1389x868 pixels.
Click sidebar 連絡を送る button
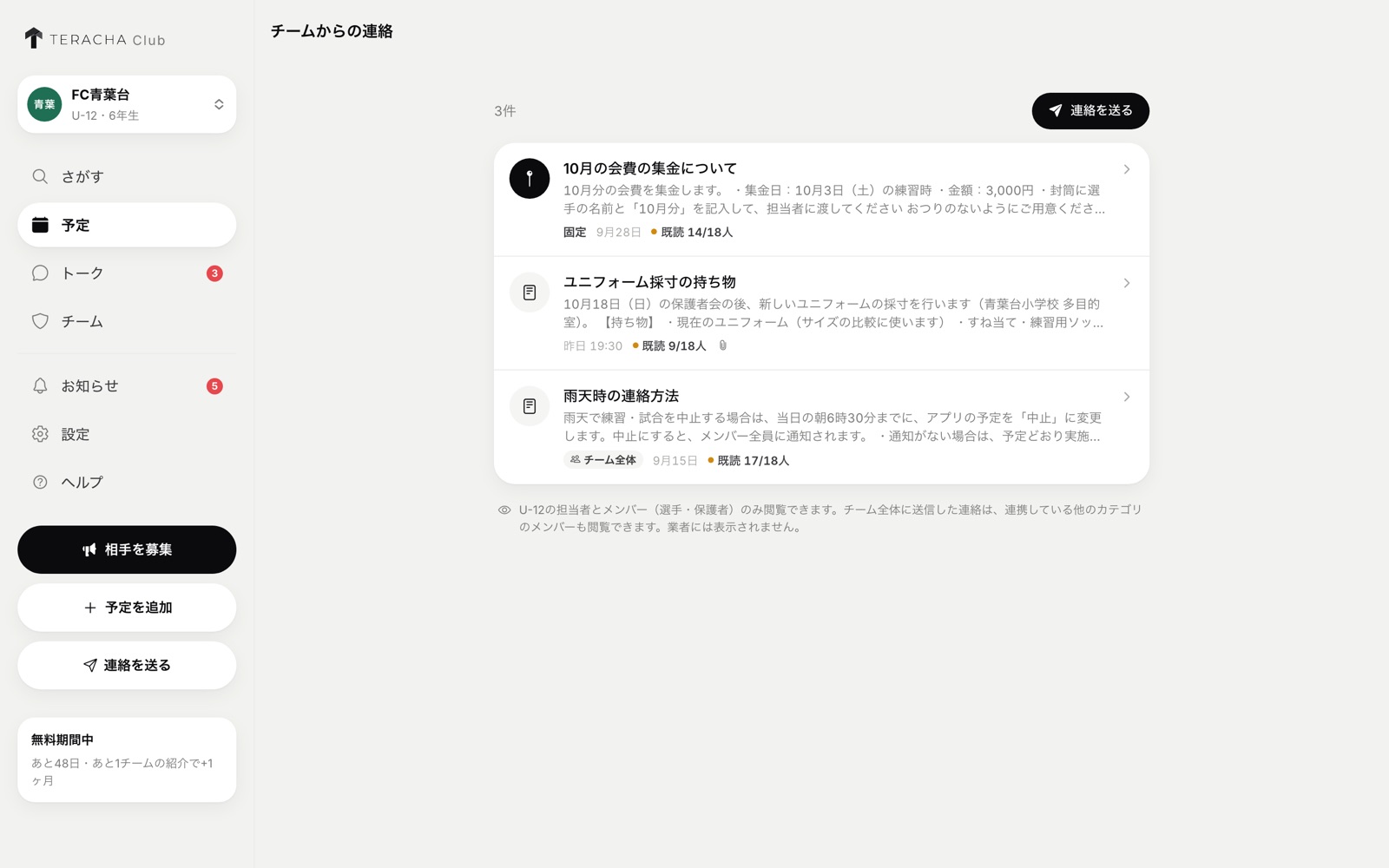127,665
